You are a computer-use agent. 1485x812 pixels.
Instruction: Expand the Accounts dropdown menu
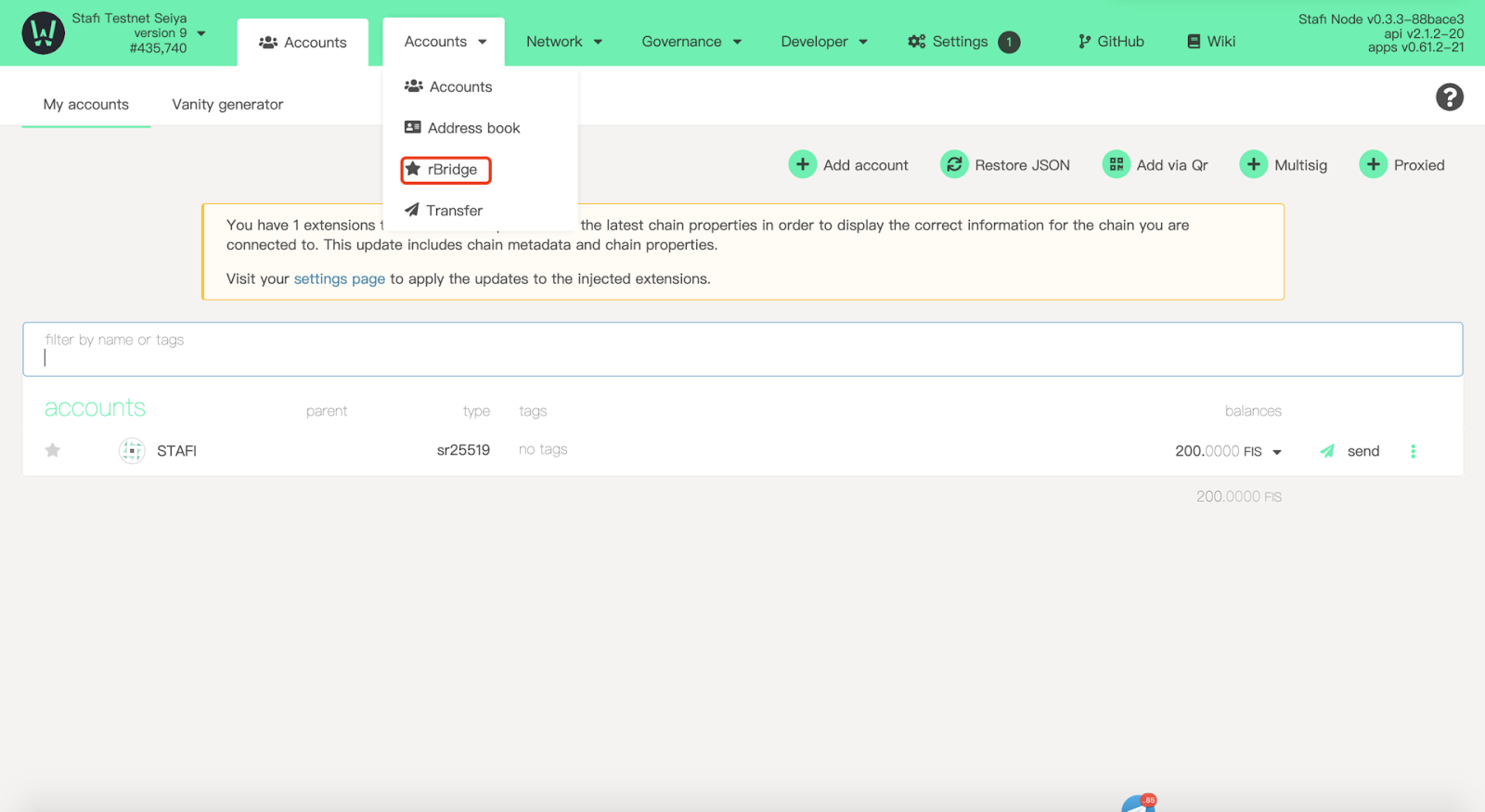445,42
